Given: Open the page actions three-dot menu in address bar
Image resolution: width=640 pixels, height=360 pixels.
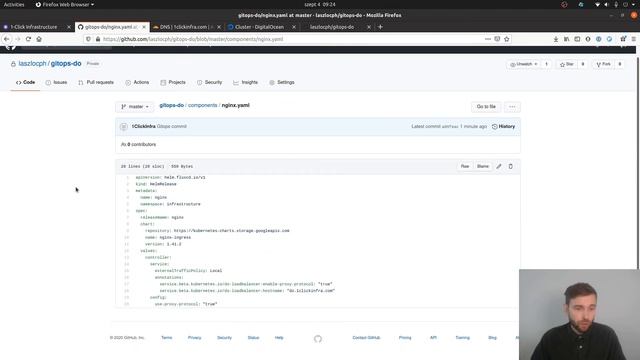Looking at the screenshot, I should coord(488,39).
